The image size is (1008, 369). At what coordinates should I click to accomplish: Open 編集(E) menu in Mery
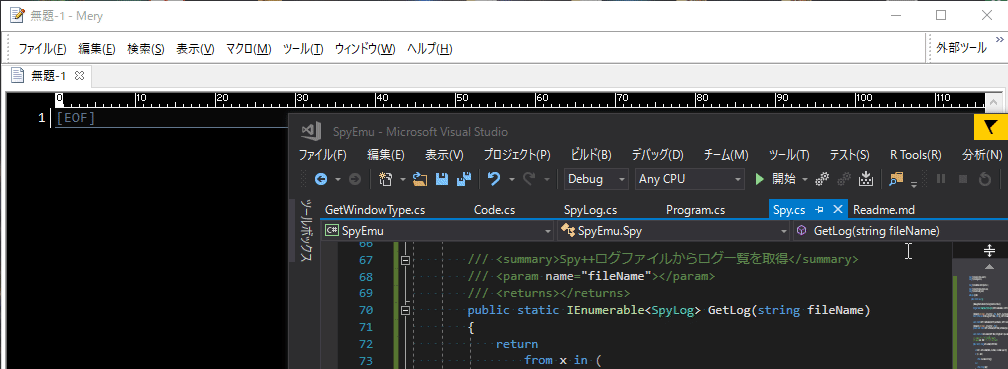point(96,49)
